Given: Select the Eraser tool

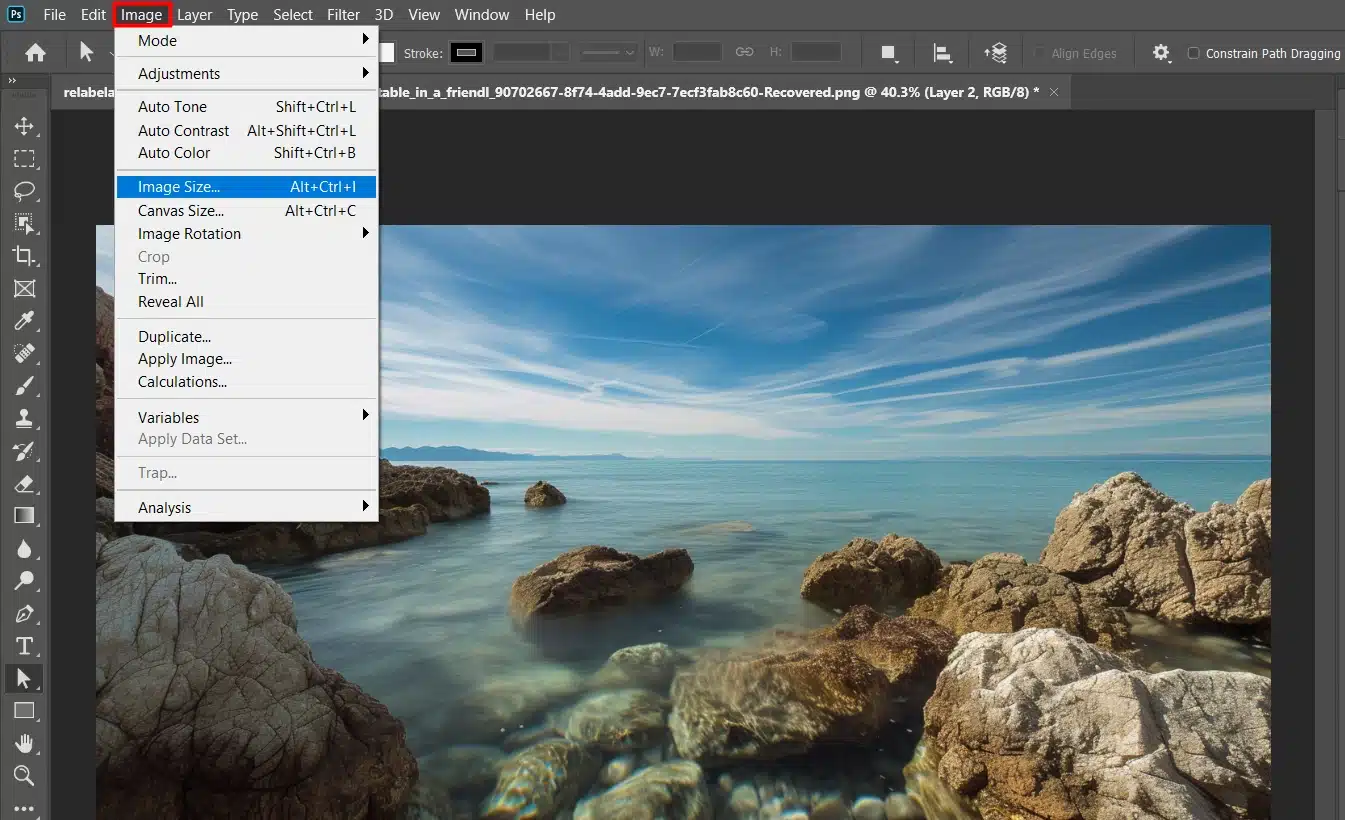Looking at the screenshot, I should click(24, 483).
